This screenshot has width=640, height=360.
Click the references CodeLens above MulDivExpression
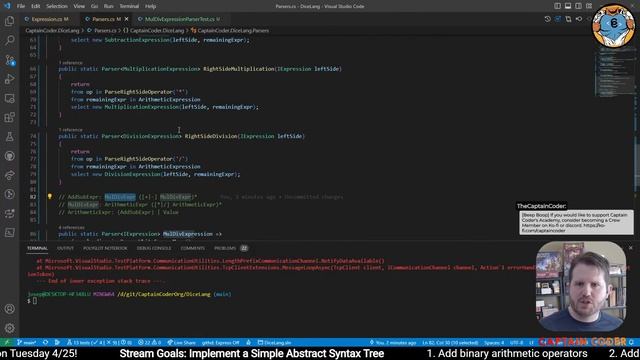coord(71,227)
